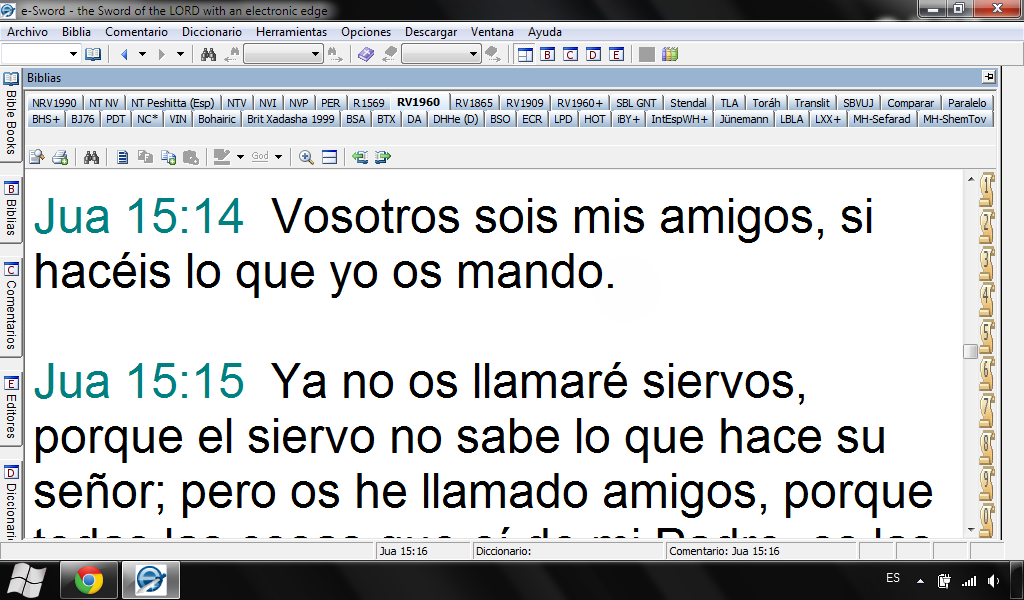Switch to the default multi-pane layout icon
The height and width of the screenshot is (600, 1024).
point(525,54)
